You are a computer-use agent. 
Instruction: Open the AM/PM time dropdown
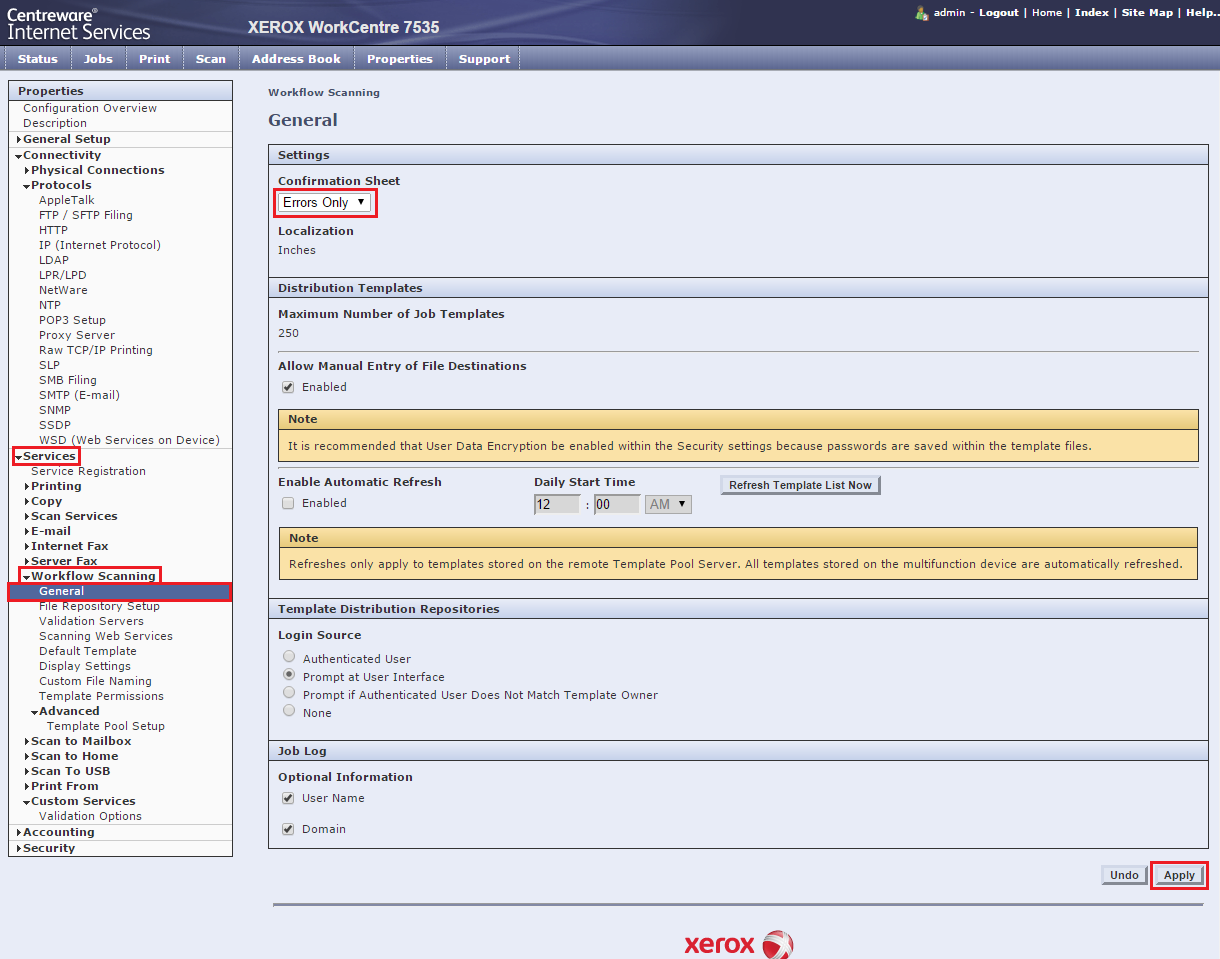pyautogui.click(x=668, y=505)
